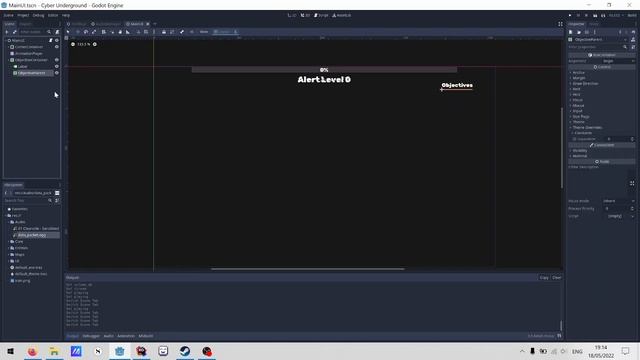
Task: Open Steam from the taskbar
Action: point(185,351)
